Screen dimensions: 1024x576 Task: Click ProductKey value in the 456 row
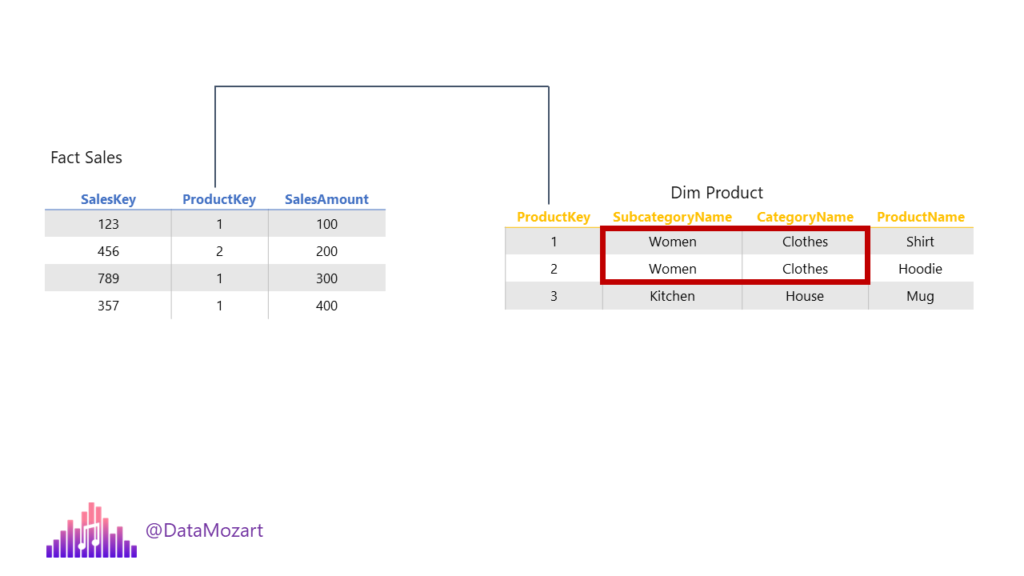pyautogui.click(x=219, y=251)
